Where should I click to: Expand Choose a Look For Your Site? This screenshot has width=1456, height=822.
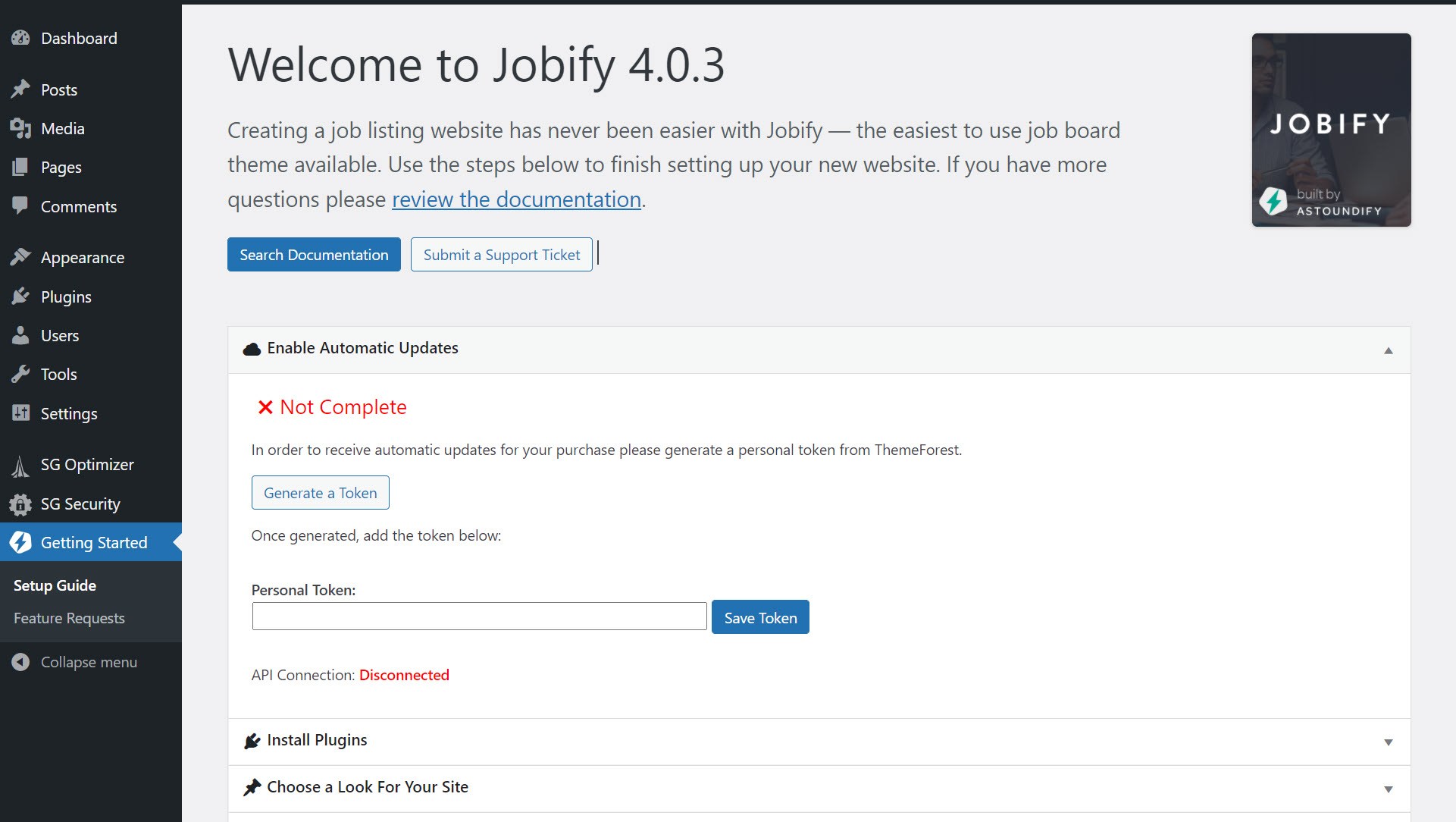(1388, 789)
